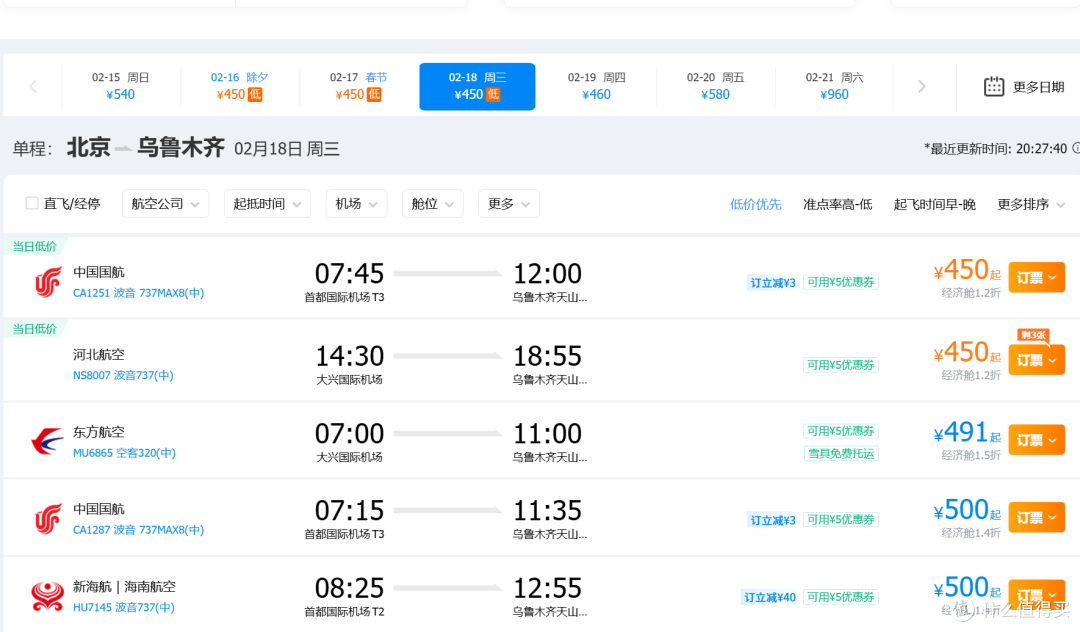
Task: Select the 02-19 周四 date tab
Action: (x=596, y=86)
